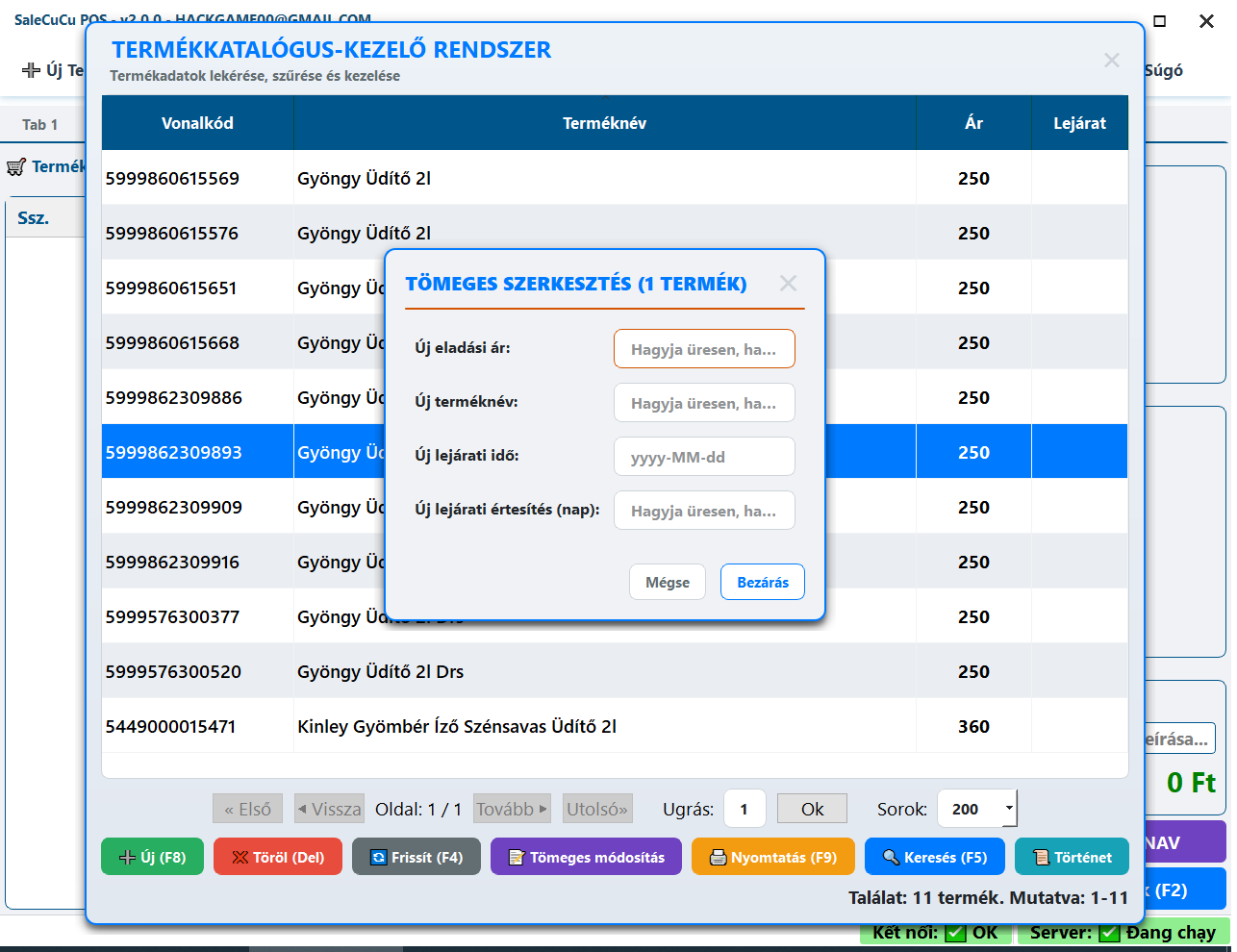This screenshot has width=1237, height=952.
Task: Close the Tömeges szerkesztés dialog with X
Action: click(788, 283)
